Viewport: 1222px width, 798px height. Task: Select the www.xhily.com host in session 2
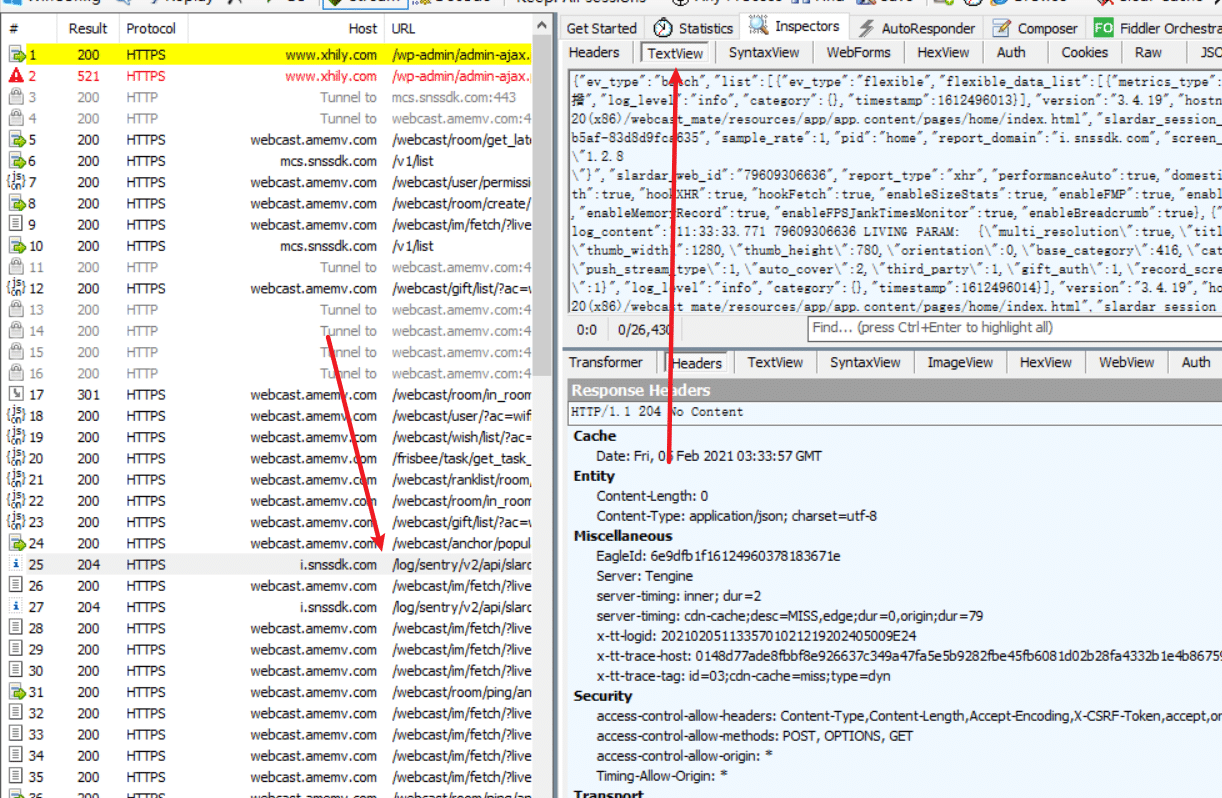(x=331, y=76)
